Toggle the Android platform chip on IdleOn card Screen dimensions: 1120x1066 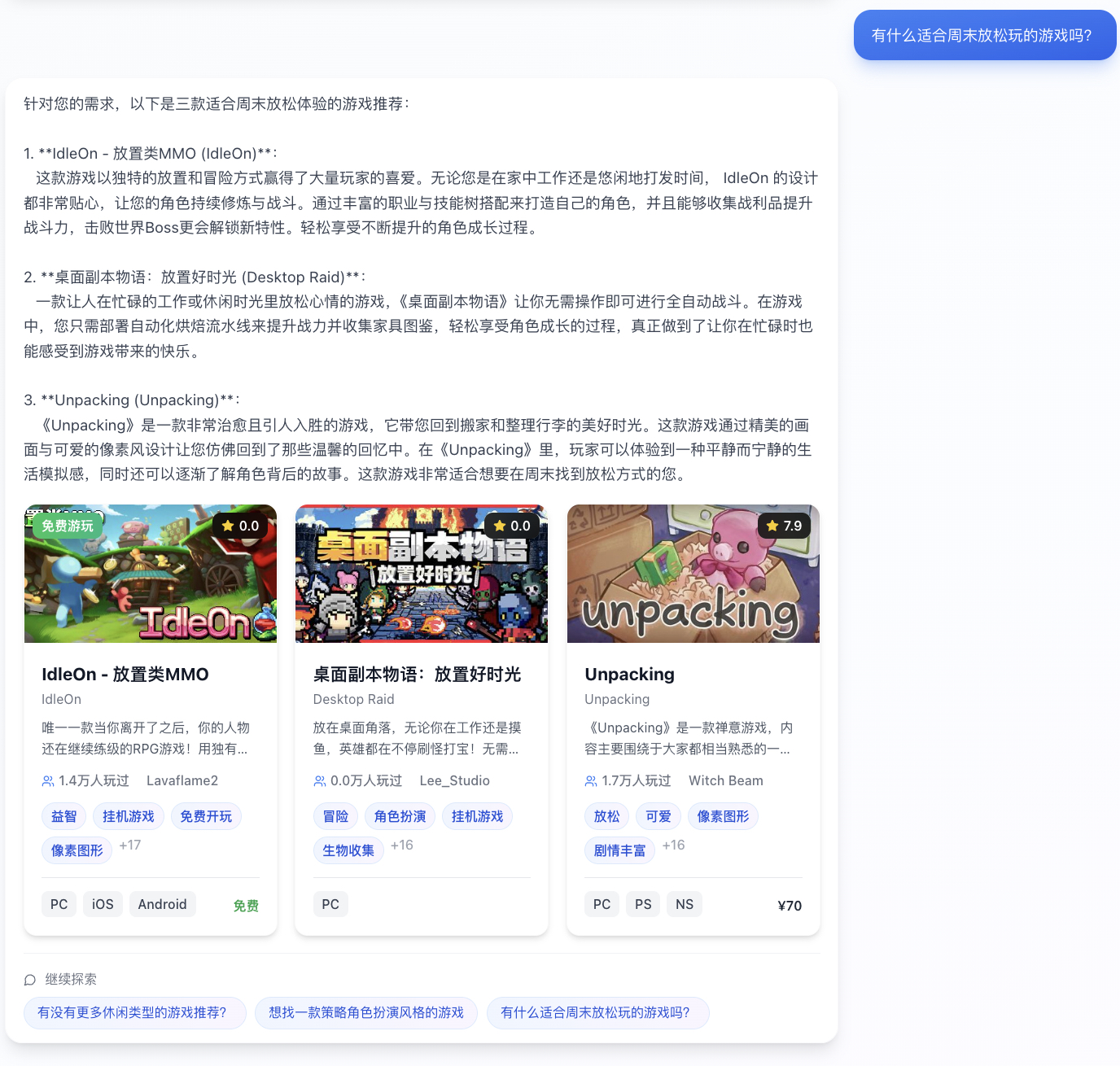(x=162, y=903)
